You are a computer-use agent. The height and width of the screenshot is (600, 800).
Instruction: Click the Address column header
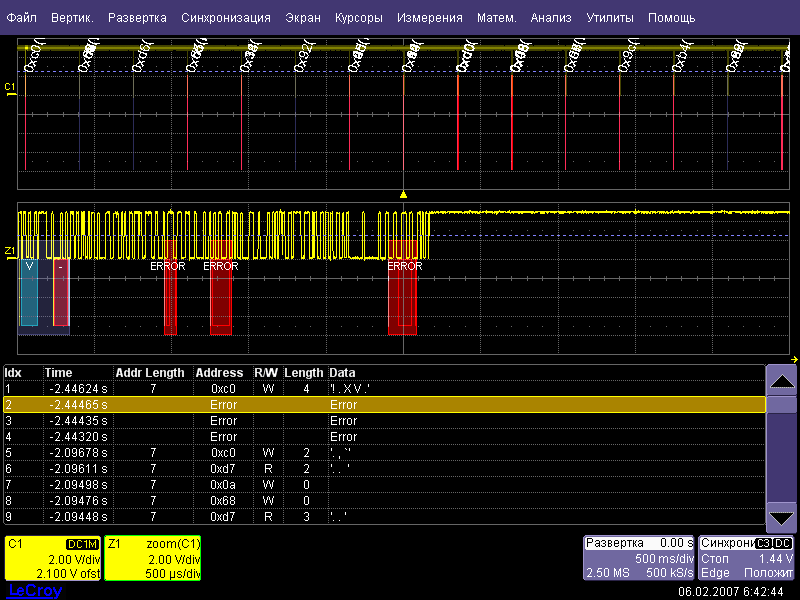click(219, 373)
